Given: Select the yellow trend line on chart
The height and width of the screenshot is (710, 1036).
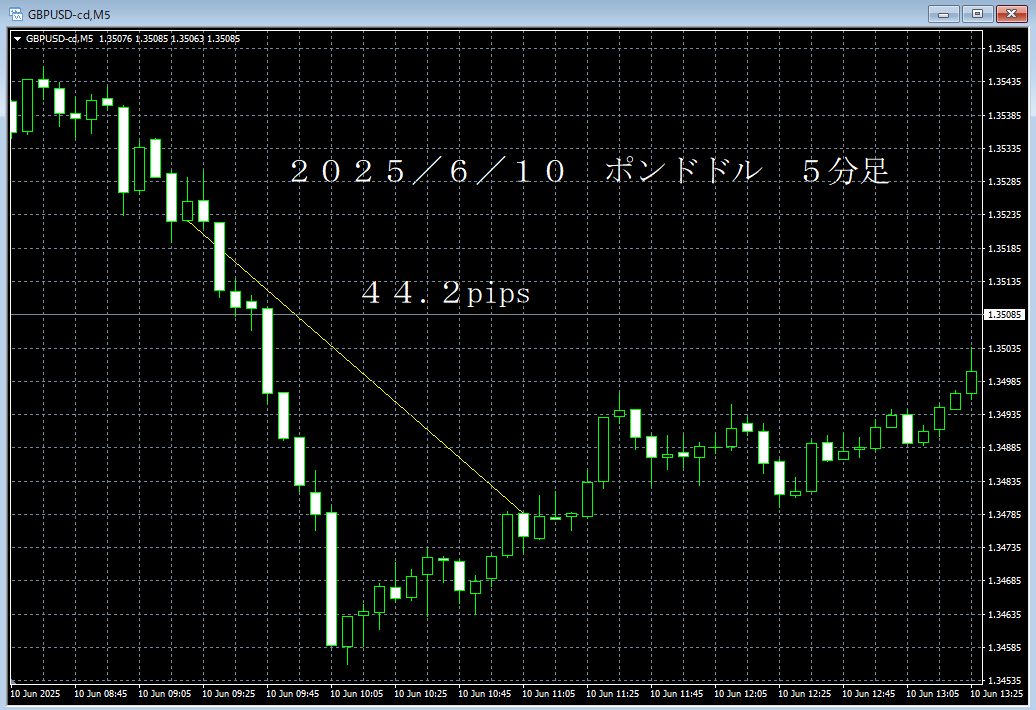Looking at the screenshot, I should (355, 367).
